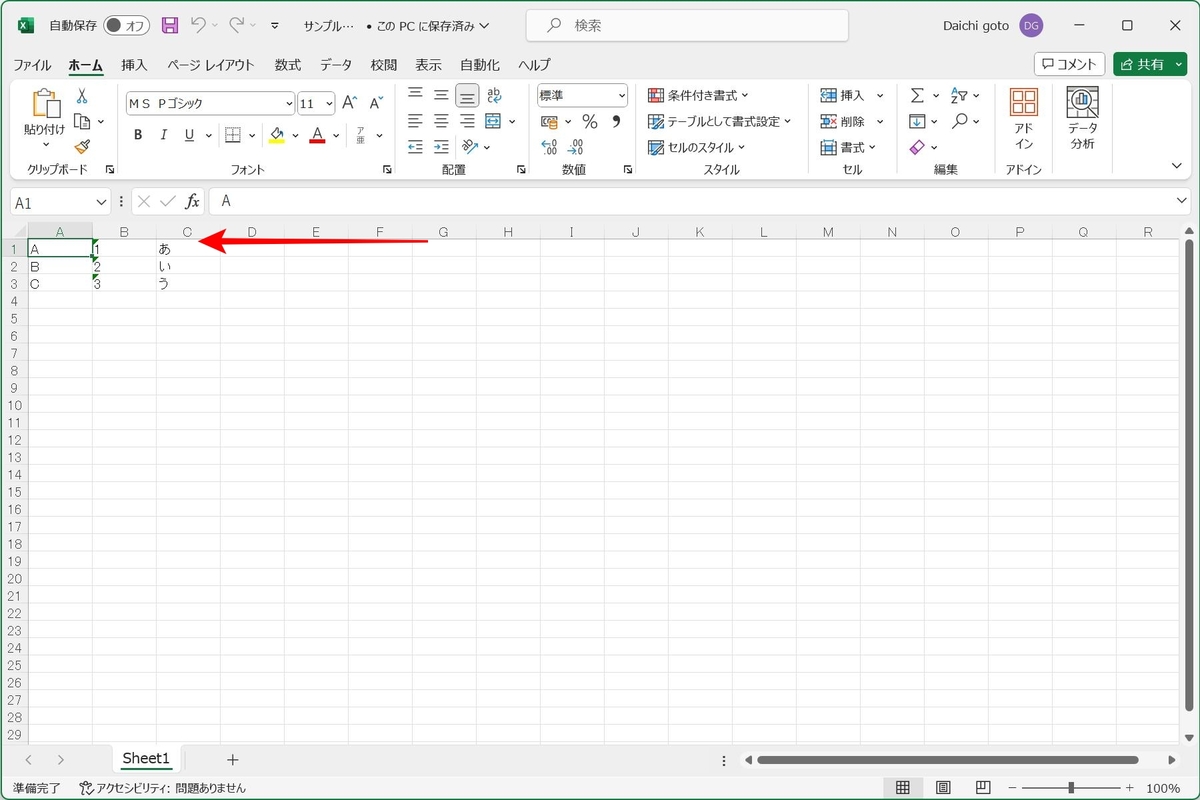Click the 削除 delete cells button
Image resolution: width=1200 pixels, height=800 pixels.
point(843,121)
